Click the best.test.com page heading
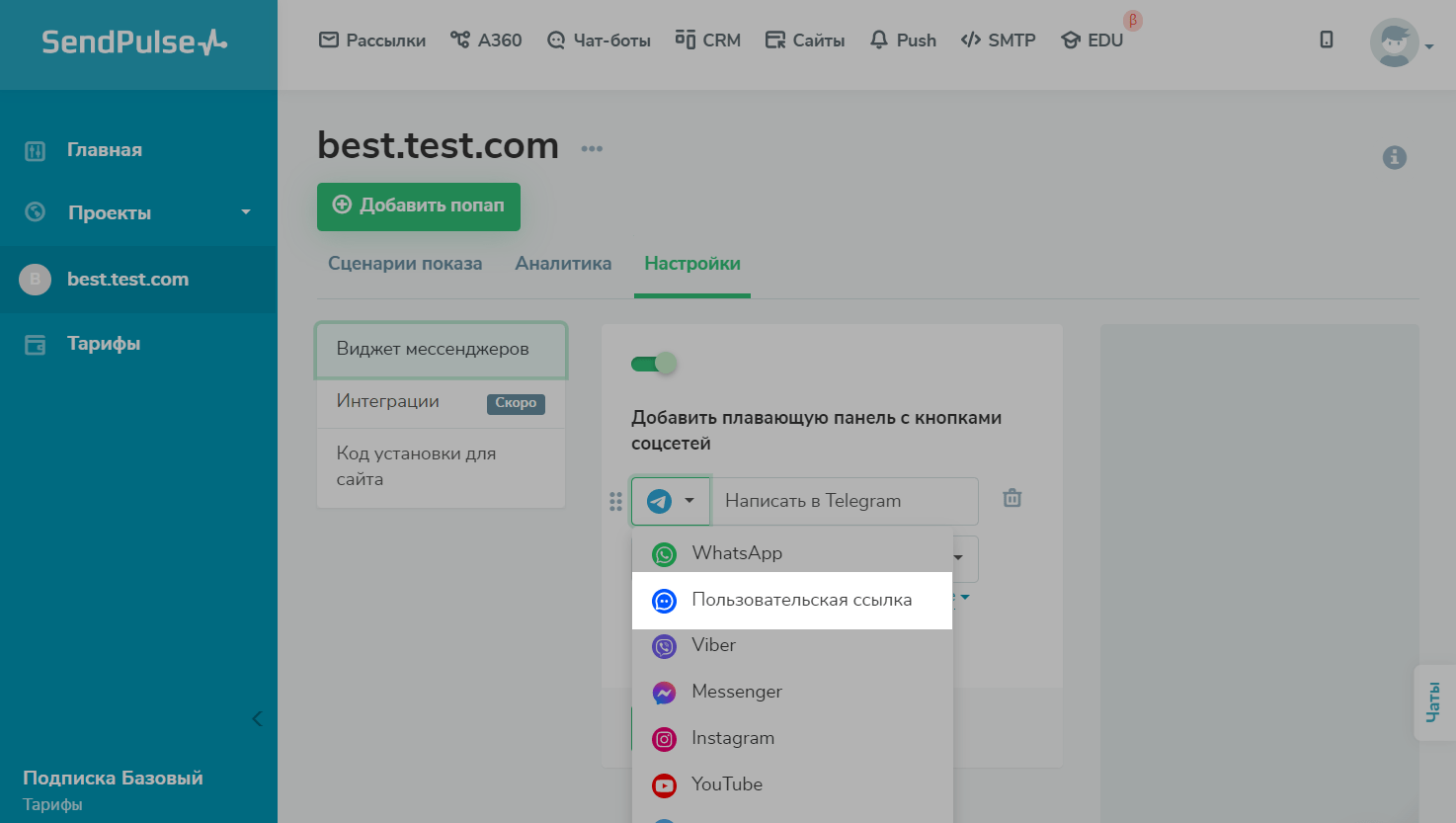Image resolution: width=1456 pixels, height=823 pixels. [x=438, y=146]
